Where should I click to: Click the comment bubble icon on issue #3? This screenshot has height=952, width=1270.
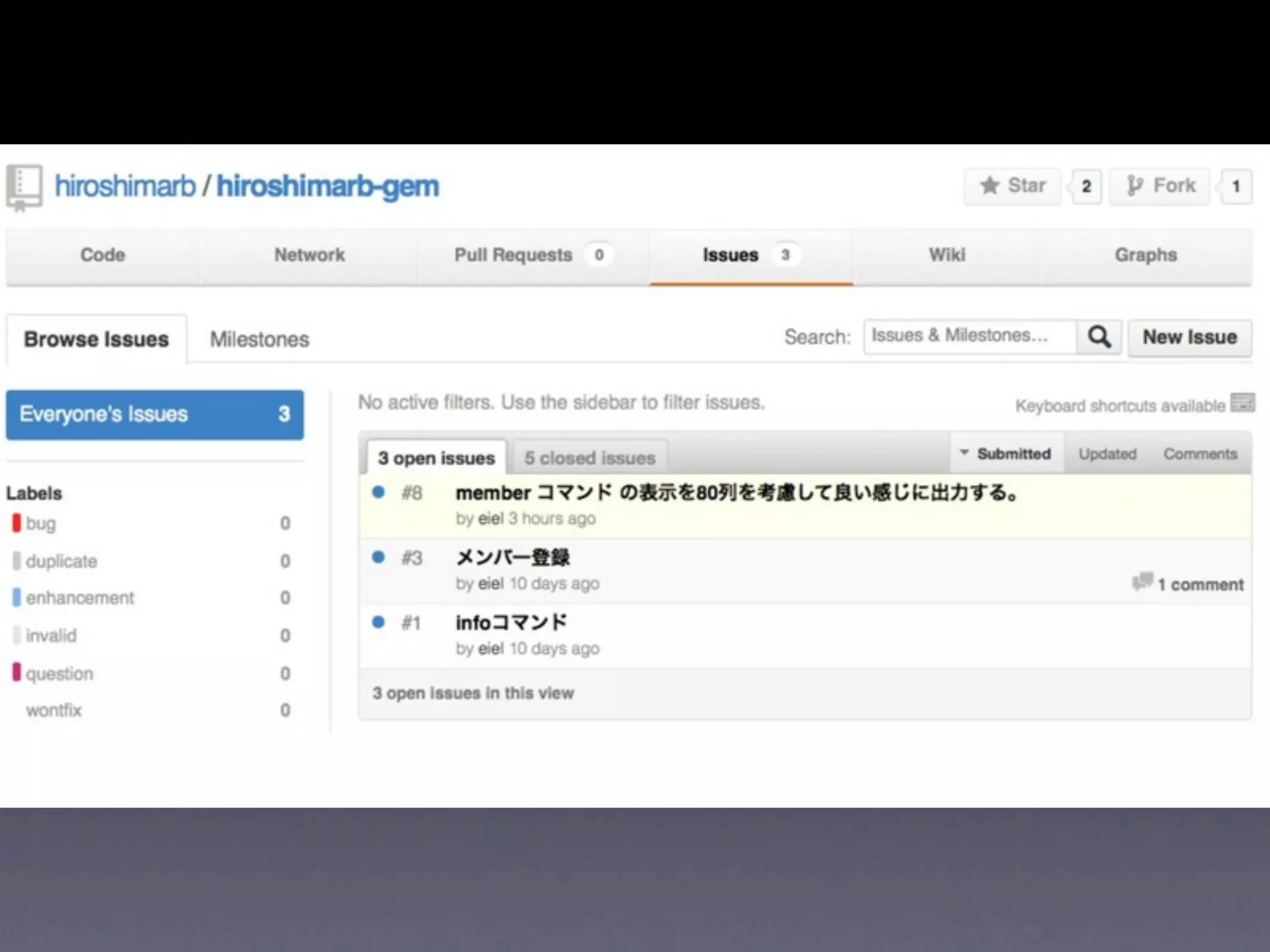tap(1142, 582)
